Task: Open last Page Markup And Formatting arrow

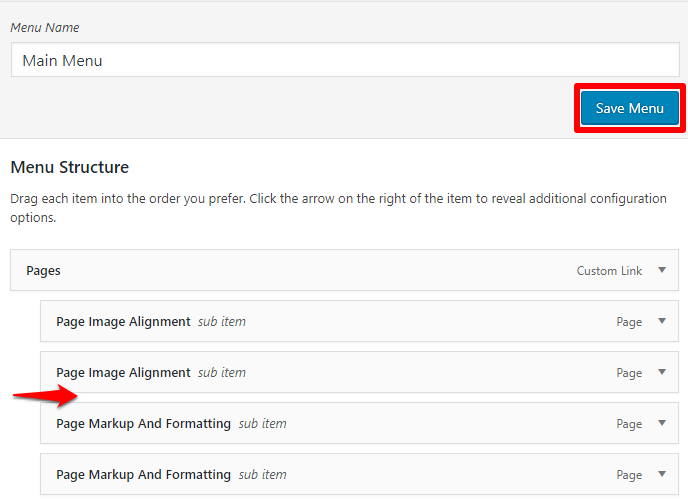Action: (662, 474)
